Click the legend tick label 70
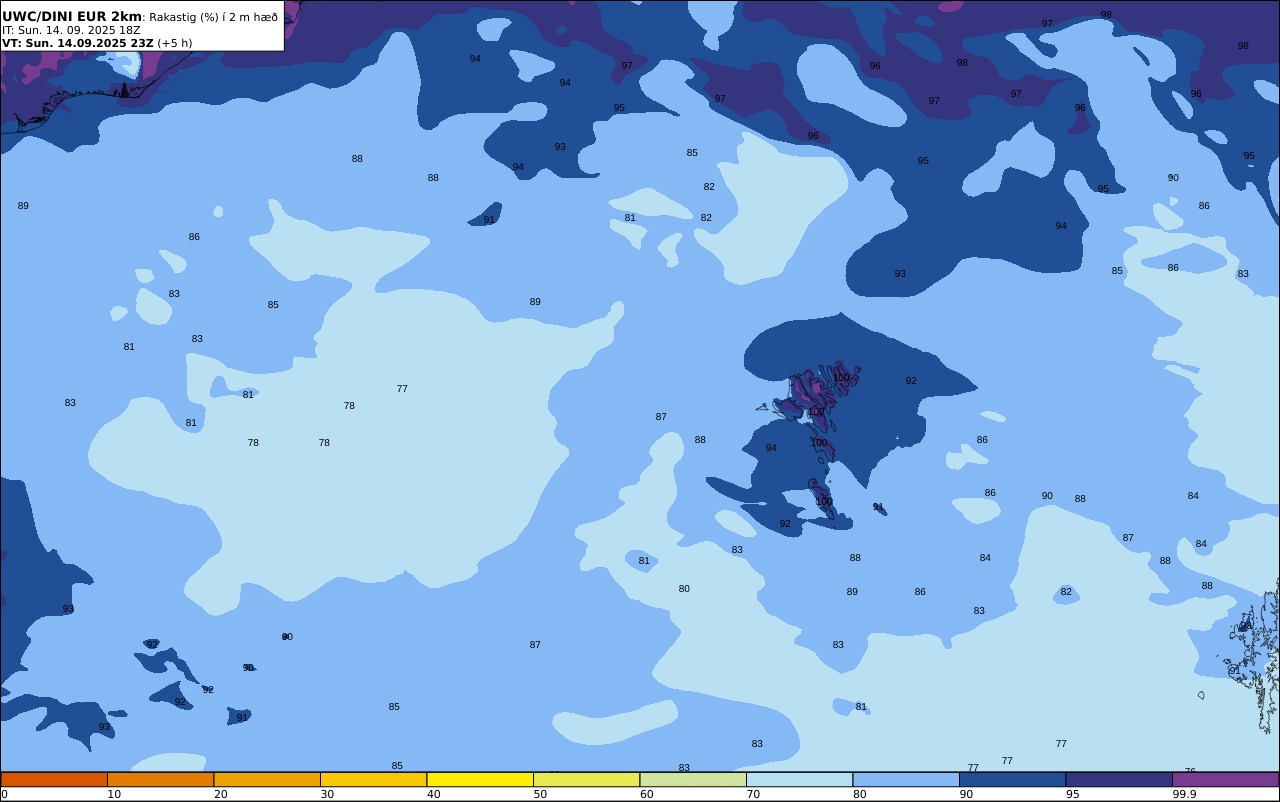This screenshot has height=802, width=1280. (x=753, y=794)
